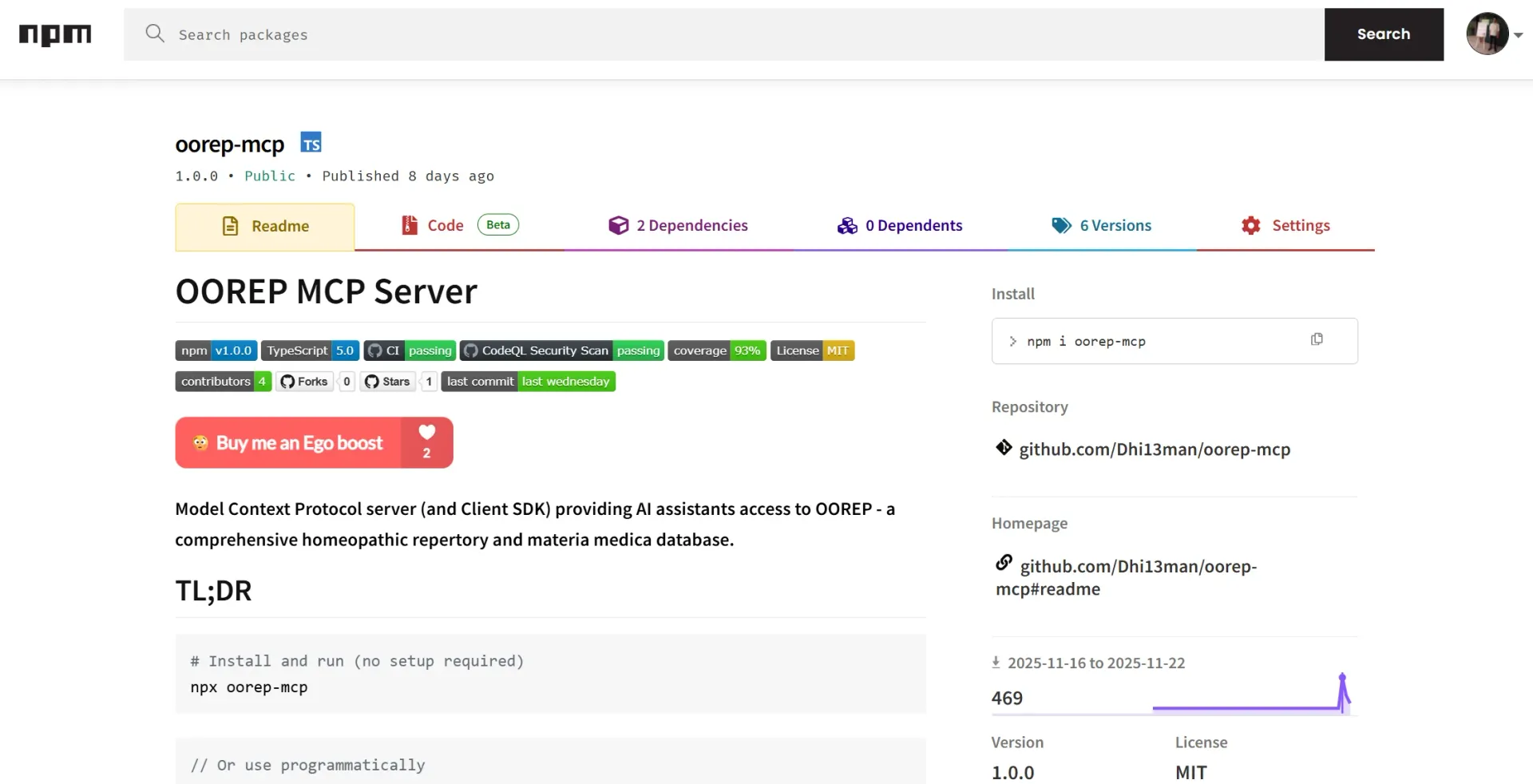Click the TypeScript TS badge beside package name
This screenshot has width=1533, height=784.
(311, 142)
